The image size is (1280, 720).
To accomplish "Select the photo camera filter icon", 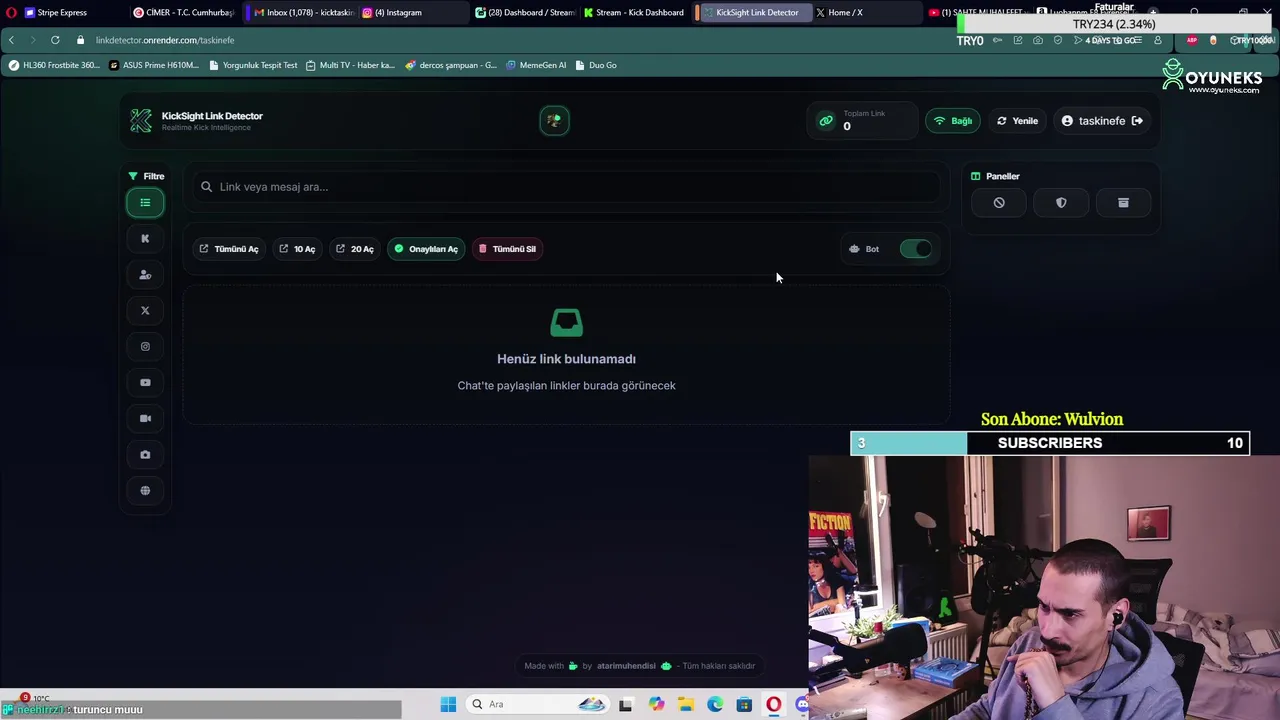I will coord(145,455).
